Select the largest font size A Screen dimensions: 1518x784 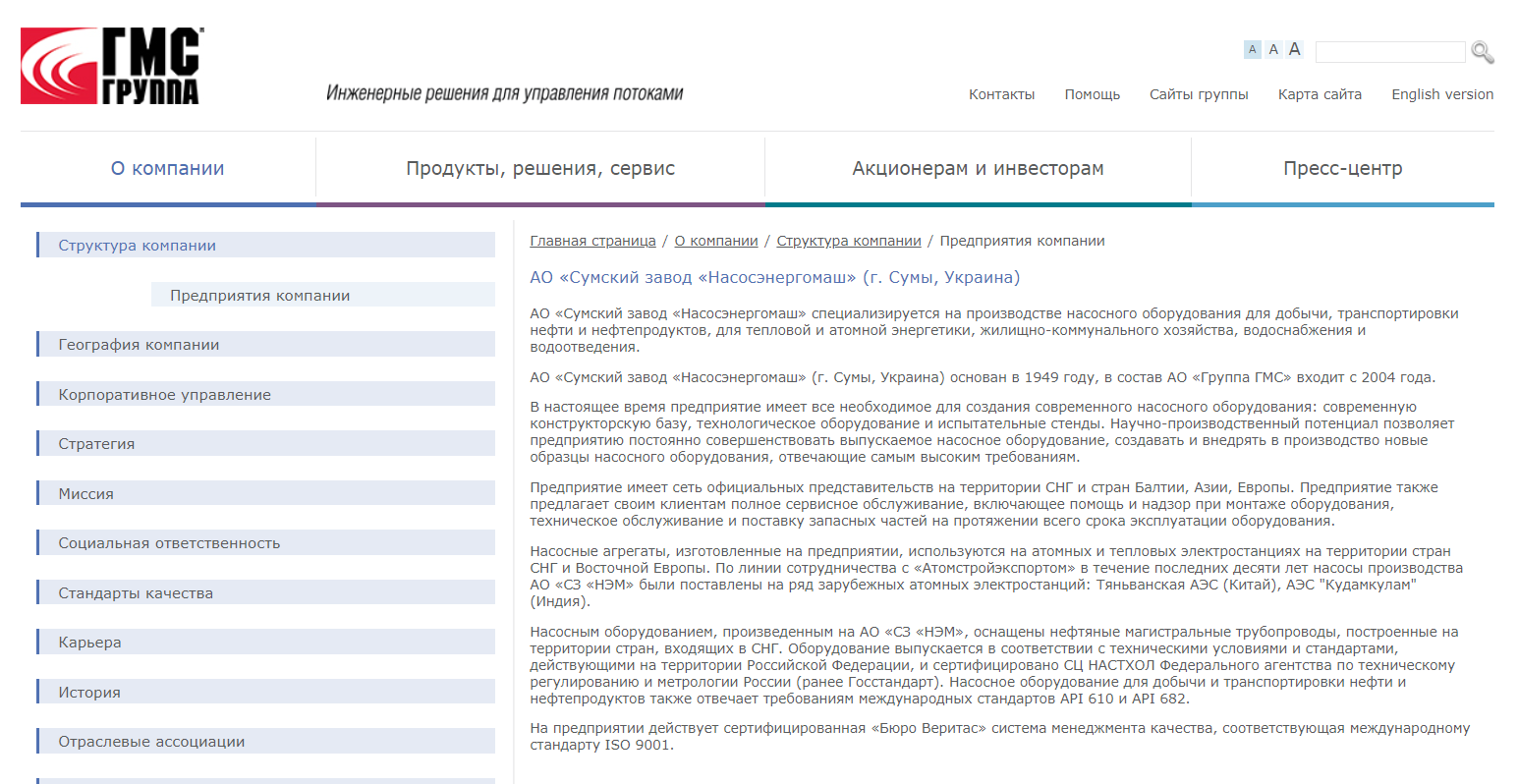(1294, 49)
